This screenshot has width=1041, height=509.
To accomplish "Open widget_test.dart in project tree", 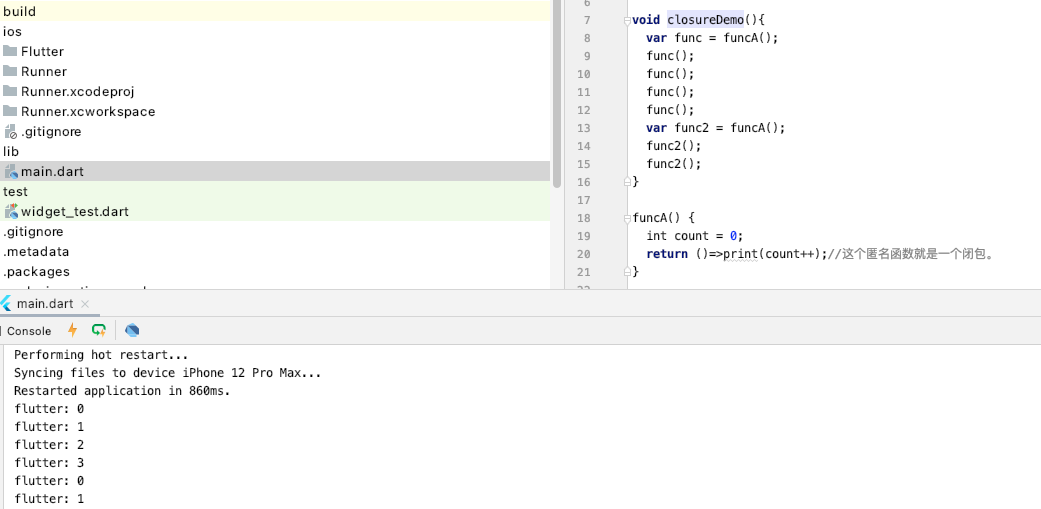I will click(275, 211).
